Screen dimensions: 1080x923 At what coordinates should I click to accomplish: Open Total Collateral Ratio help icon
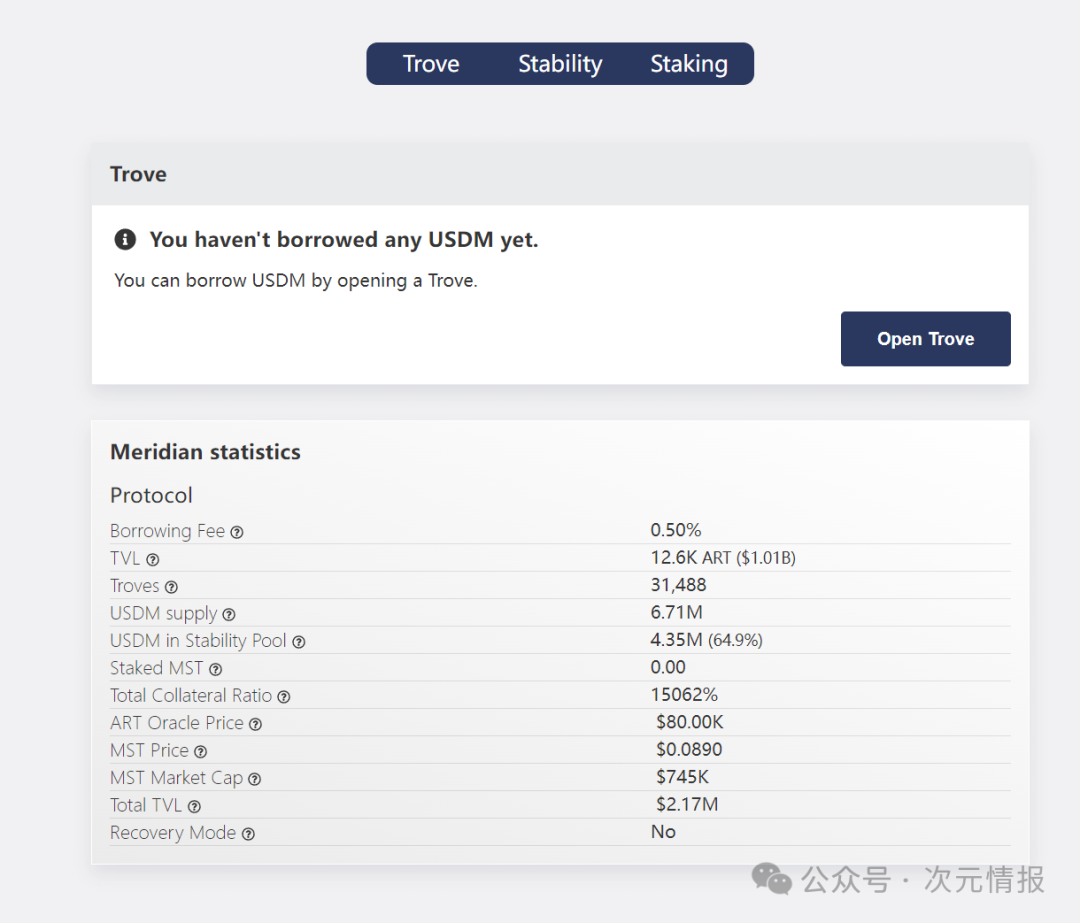[284, 697]
